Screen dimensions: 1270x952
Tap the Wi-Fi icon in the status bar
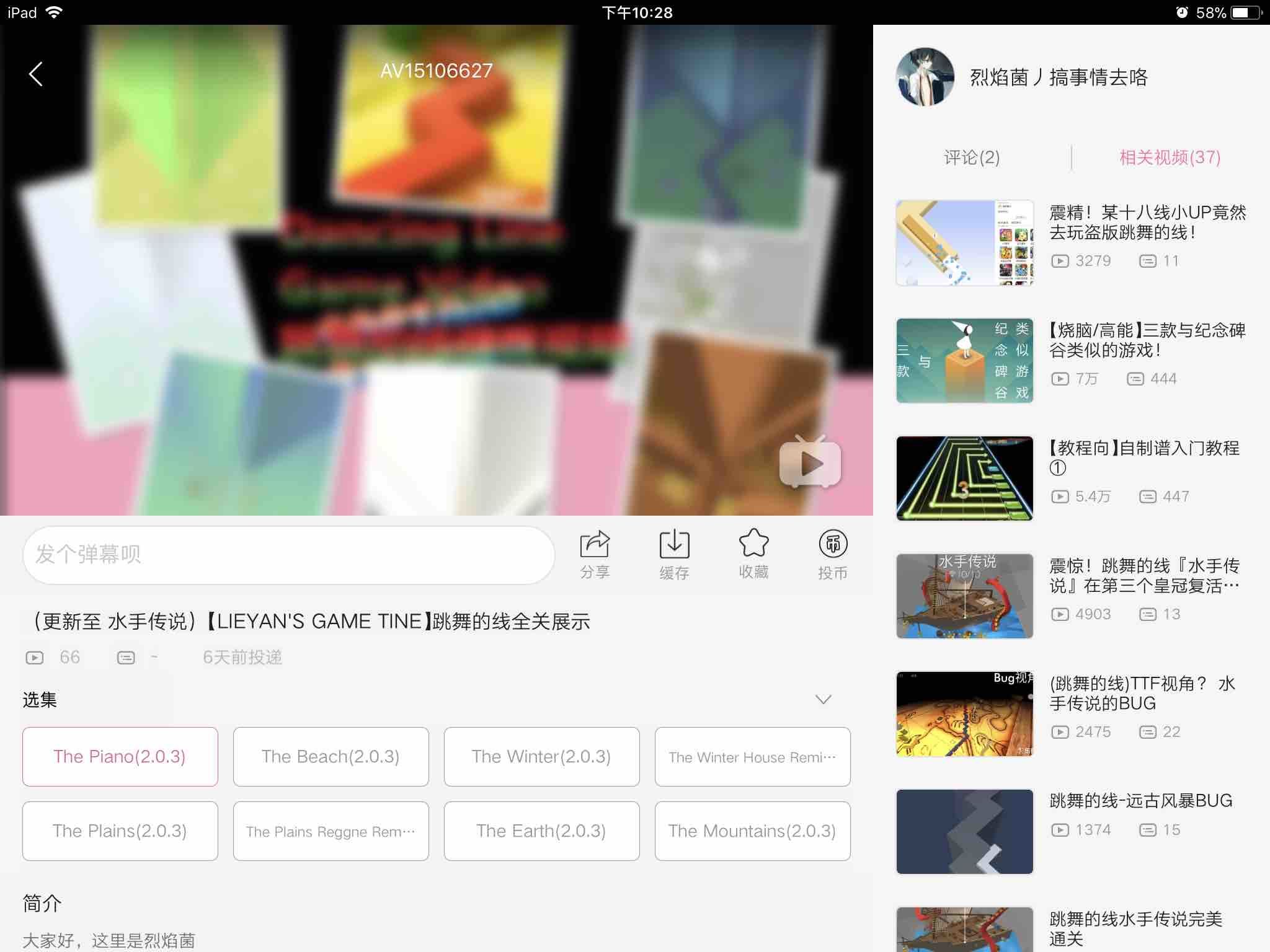[x=55, y=12]
